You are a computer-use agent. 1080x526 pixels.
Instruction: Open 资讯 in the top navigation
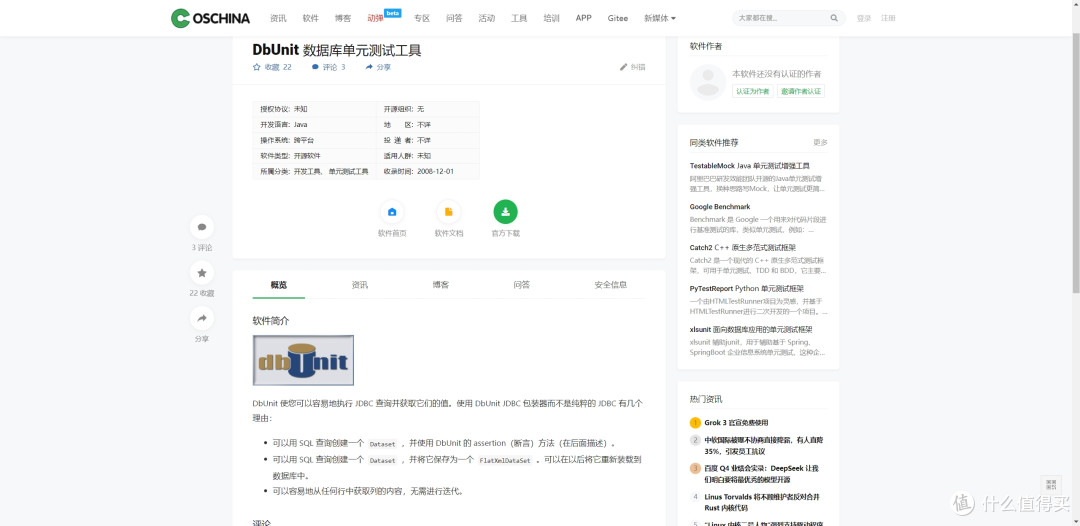coord(278,19)
